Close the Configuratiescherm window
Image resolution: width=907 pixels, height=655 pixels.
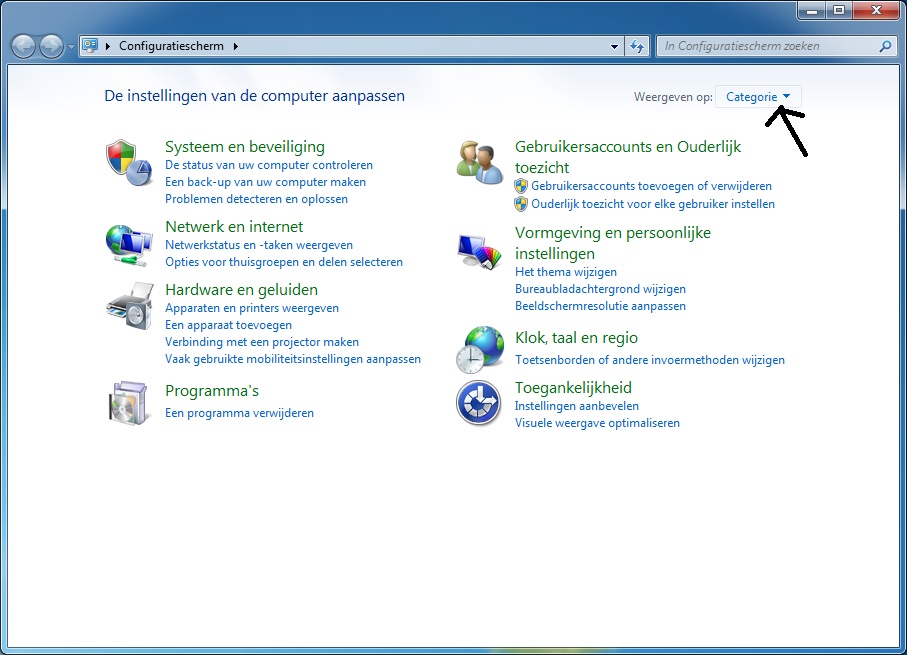coord(876,10)
